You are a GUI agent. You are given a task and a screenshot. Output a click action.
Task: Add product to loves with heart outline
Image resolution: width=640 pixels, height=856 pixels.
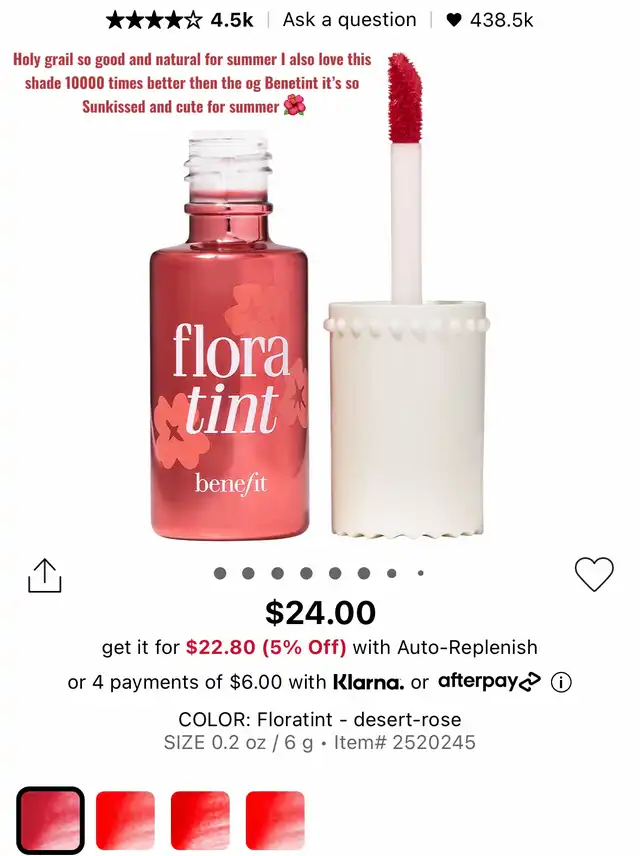tap(594, 574)
